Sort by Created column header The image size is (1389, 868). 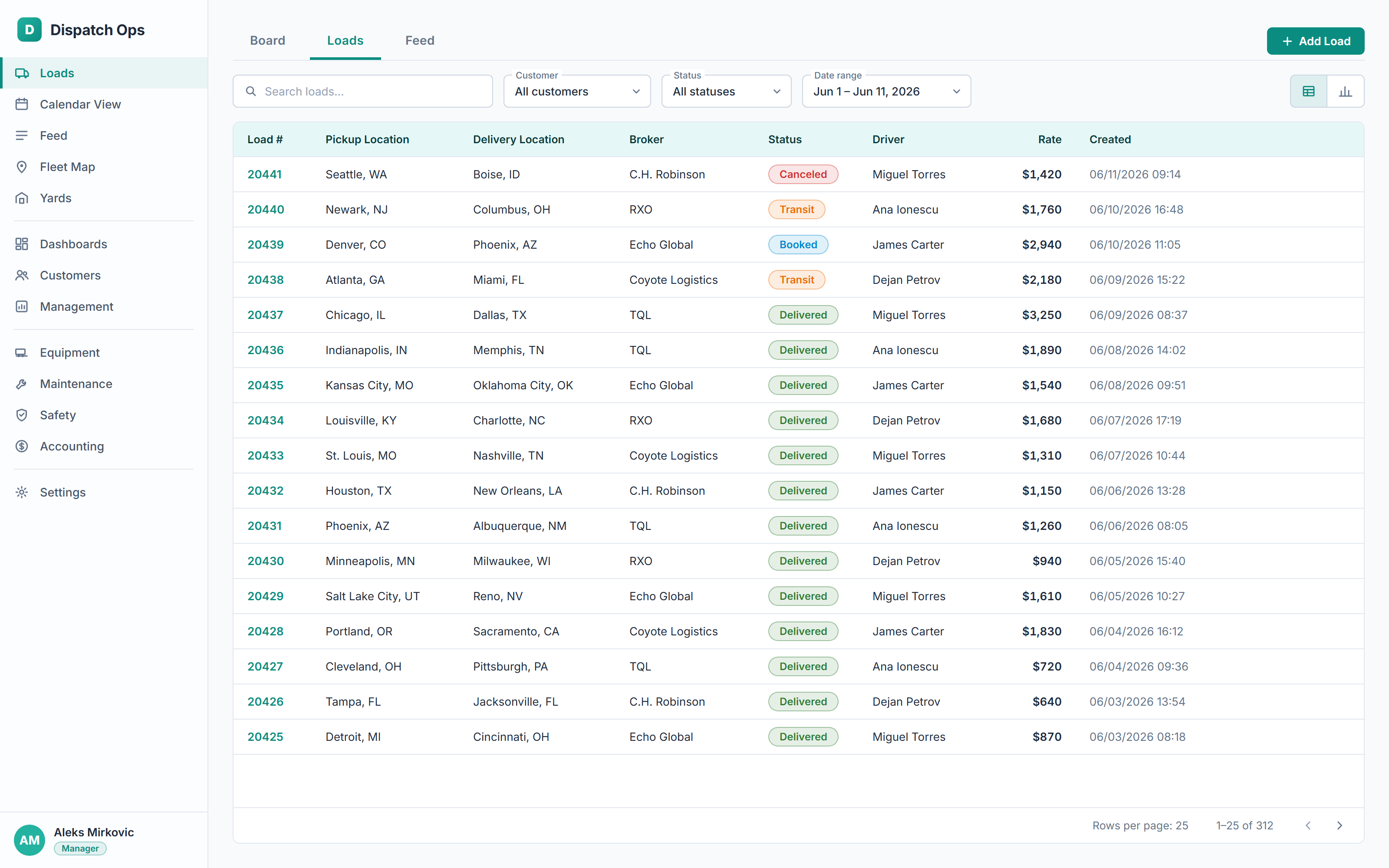[x=1110, y=139]
